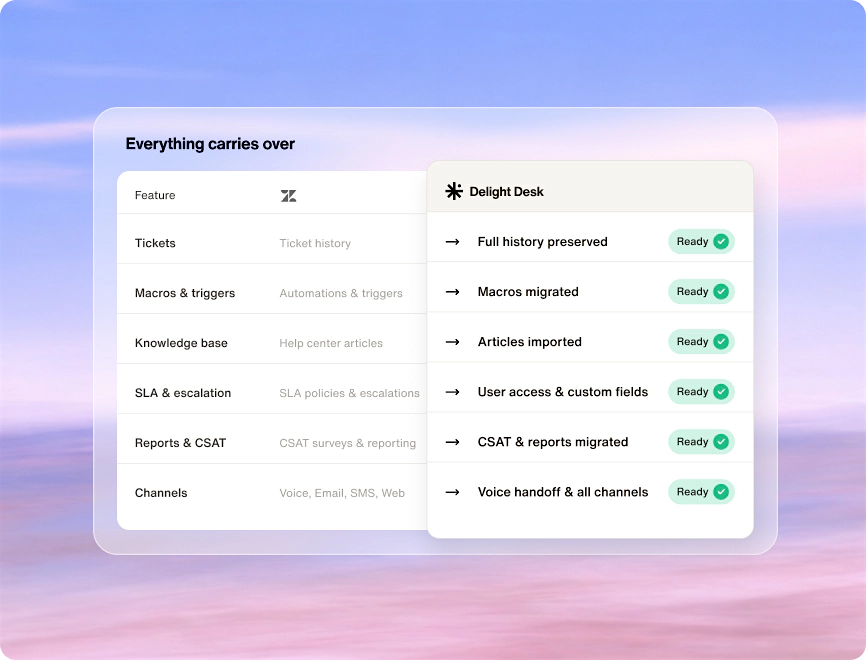Click the arrow beside CSAT & reports migrated
The image size is (866, 660).
[452, 442]
